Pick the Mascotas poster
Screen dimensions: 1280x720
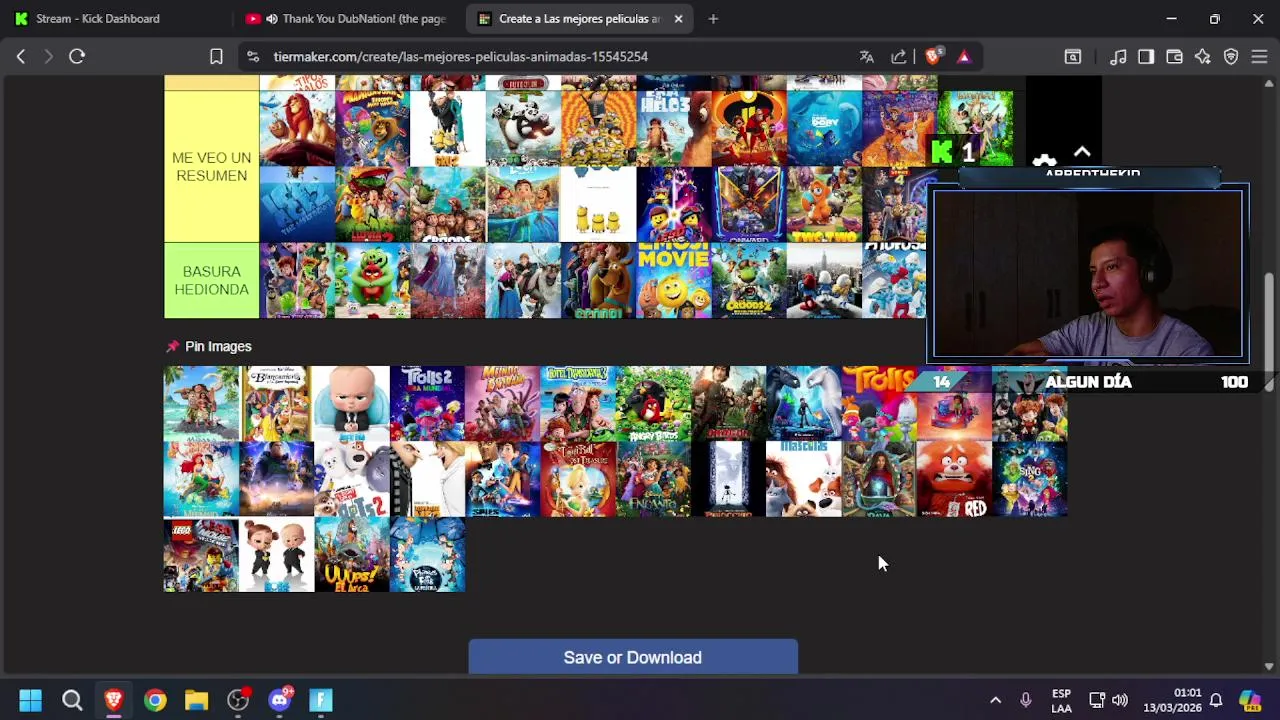point(804,479)
